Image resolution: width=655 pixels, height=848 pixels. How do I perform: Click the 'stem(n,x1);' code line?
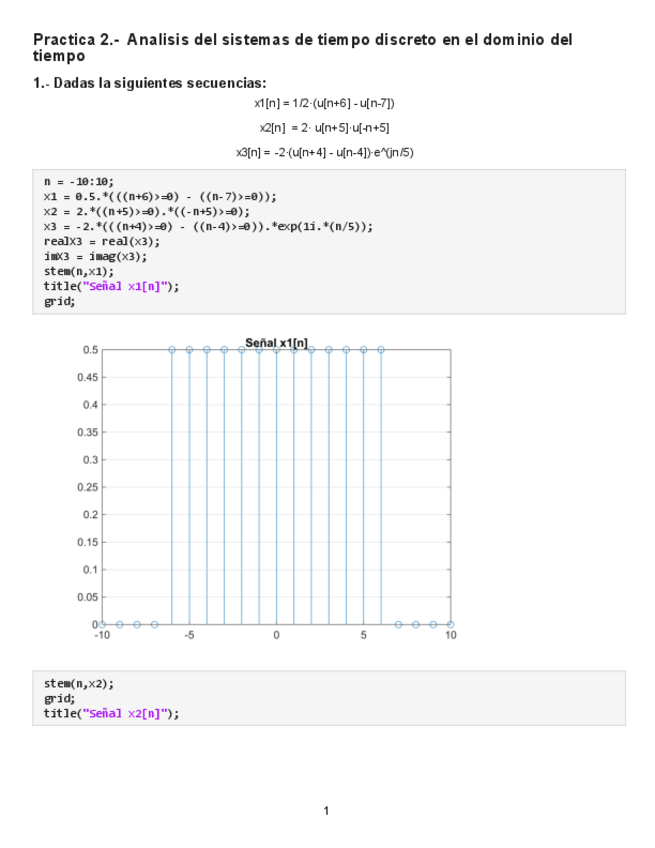point(79,271)
